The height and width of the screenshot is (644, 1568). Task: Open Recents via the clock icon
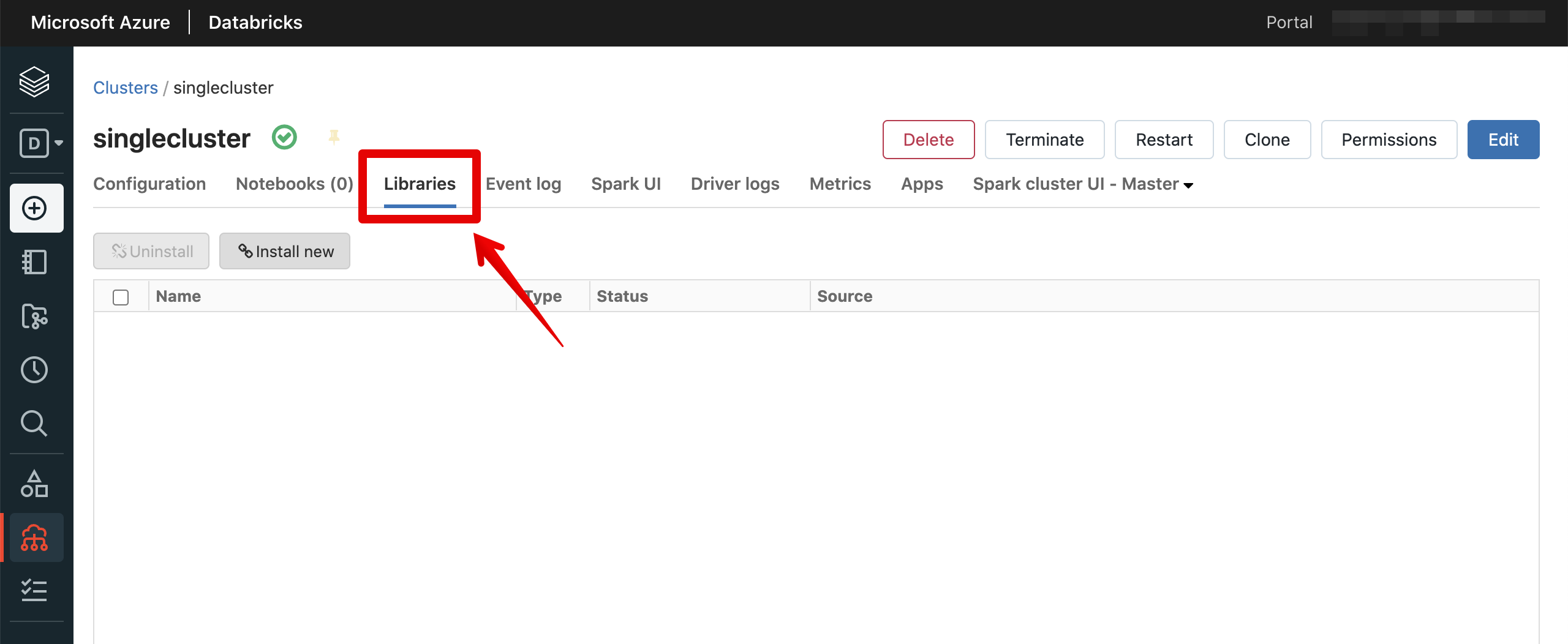[x=35, y=370]
